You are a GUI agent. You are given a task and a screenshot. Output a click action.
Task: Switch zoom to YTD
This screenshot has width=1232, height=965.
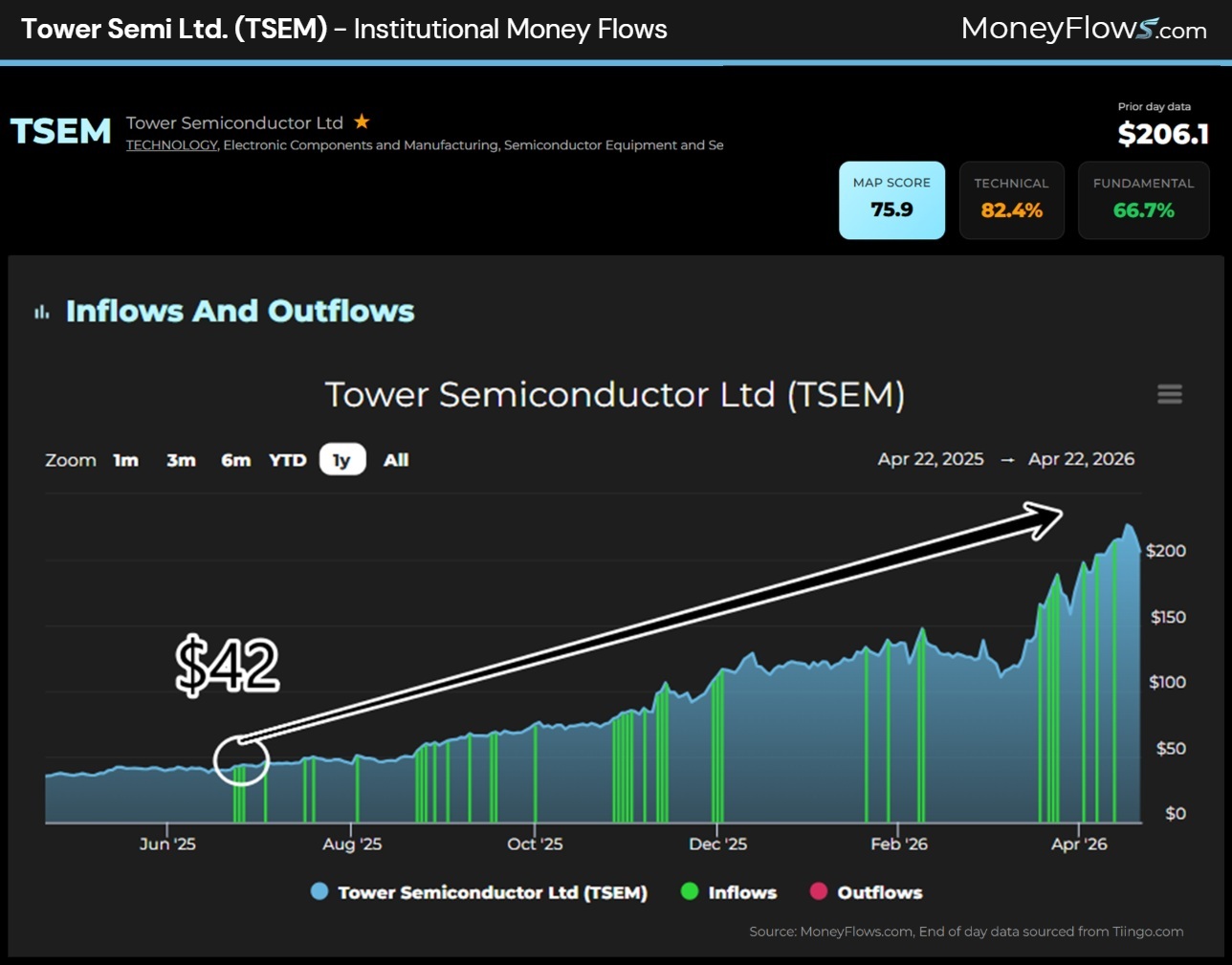coord(287,460)
